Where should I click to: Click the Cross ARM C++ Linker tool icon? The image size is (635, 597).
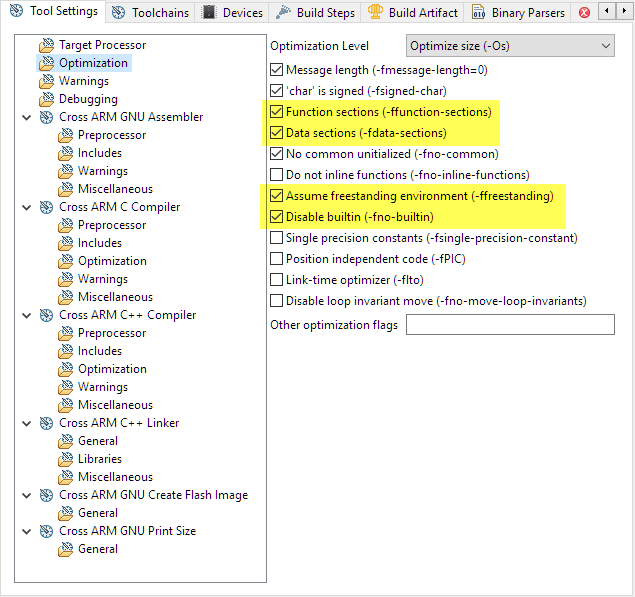(x=46, y=423)
